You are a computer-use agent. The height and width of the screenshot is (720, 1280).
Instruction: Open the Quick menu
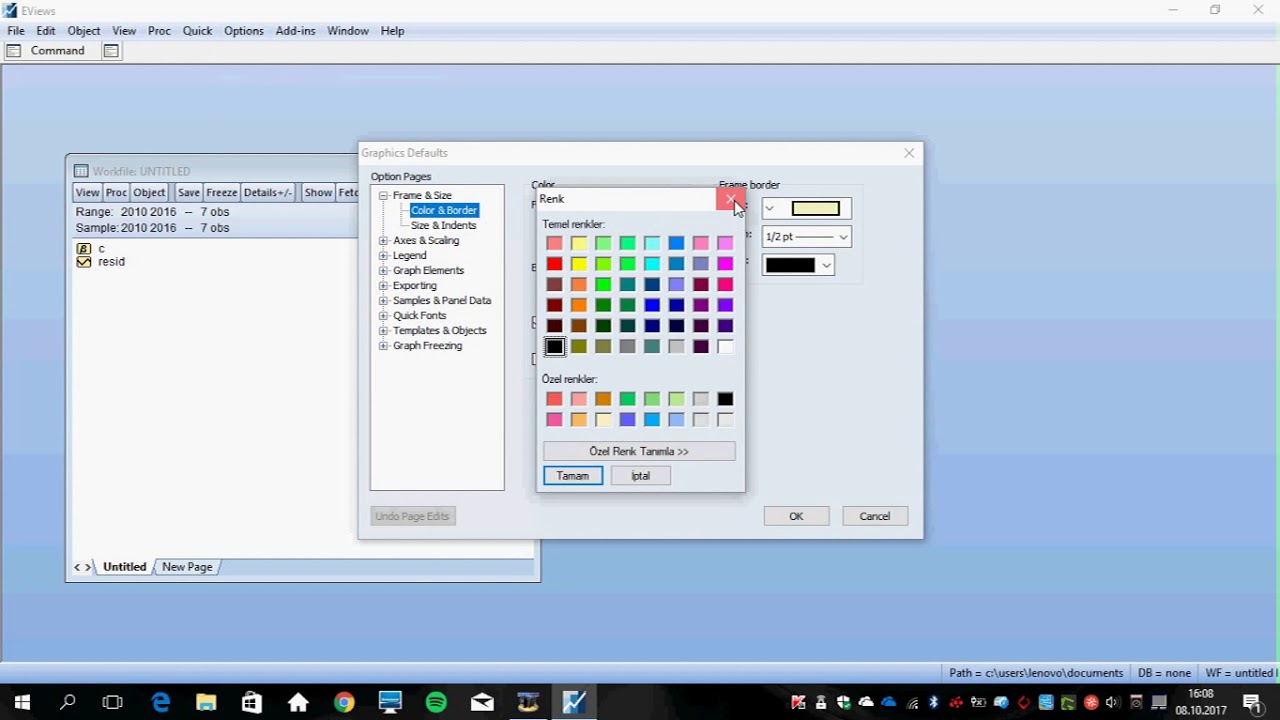(197, 31)
